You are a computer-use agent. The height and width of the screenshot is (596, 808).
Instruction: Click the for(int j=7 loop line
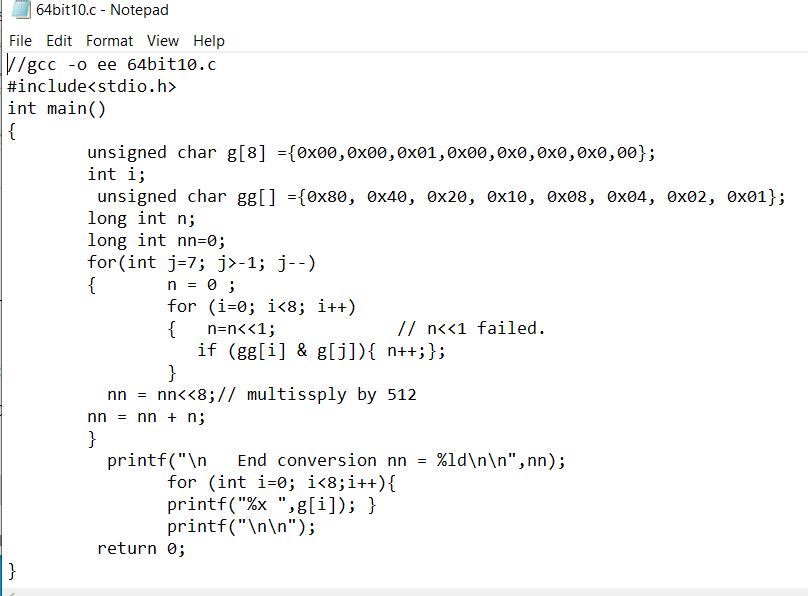pos(201,263)
